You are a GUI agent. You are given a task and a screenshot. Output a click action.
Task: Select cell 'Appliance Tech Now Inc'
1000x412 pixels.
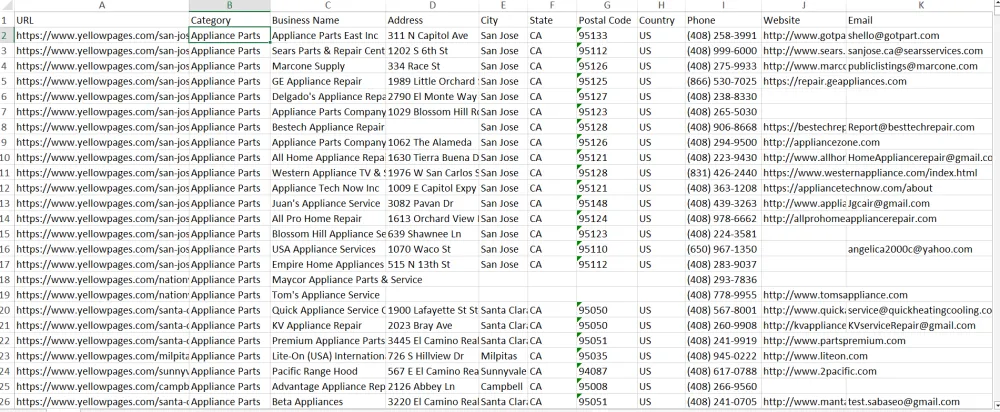pyautogui.click(x=328, y=188)
